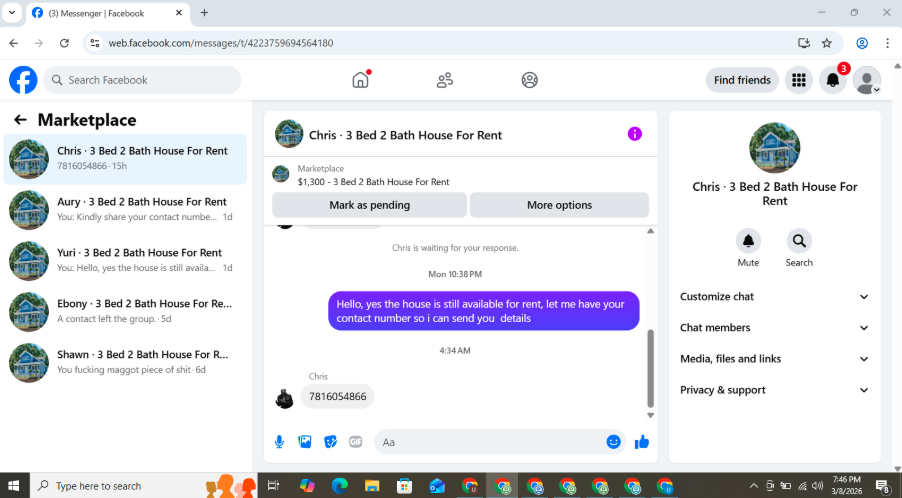
Task: Show hidden system tray icons chevron
Action: [x=754, y=486]
